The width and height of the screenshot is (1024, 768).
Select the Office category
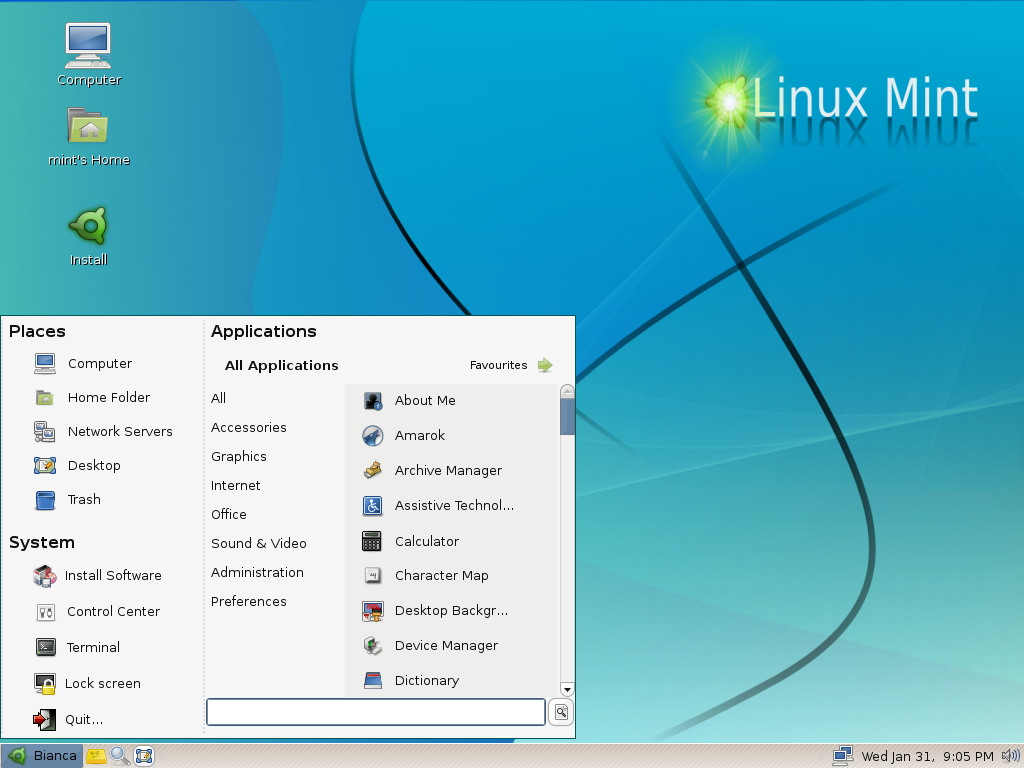click(x=229, y=514)
